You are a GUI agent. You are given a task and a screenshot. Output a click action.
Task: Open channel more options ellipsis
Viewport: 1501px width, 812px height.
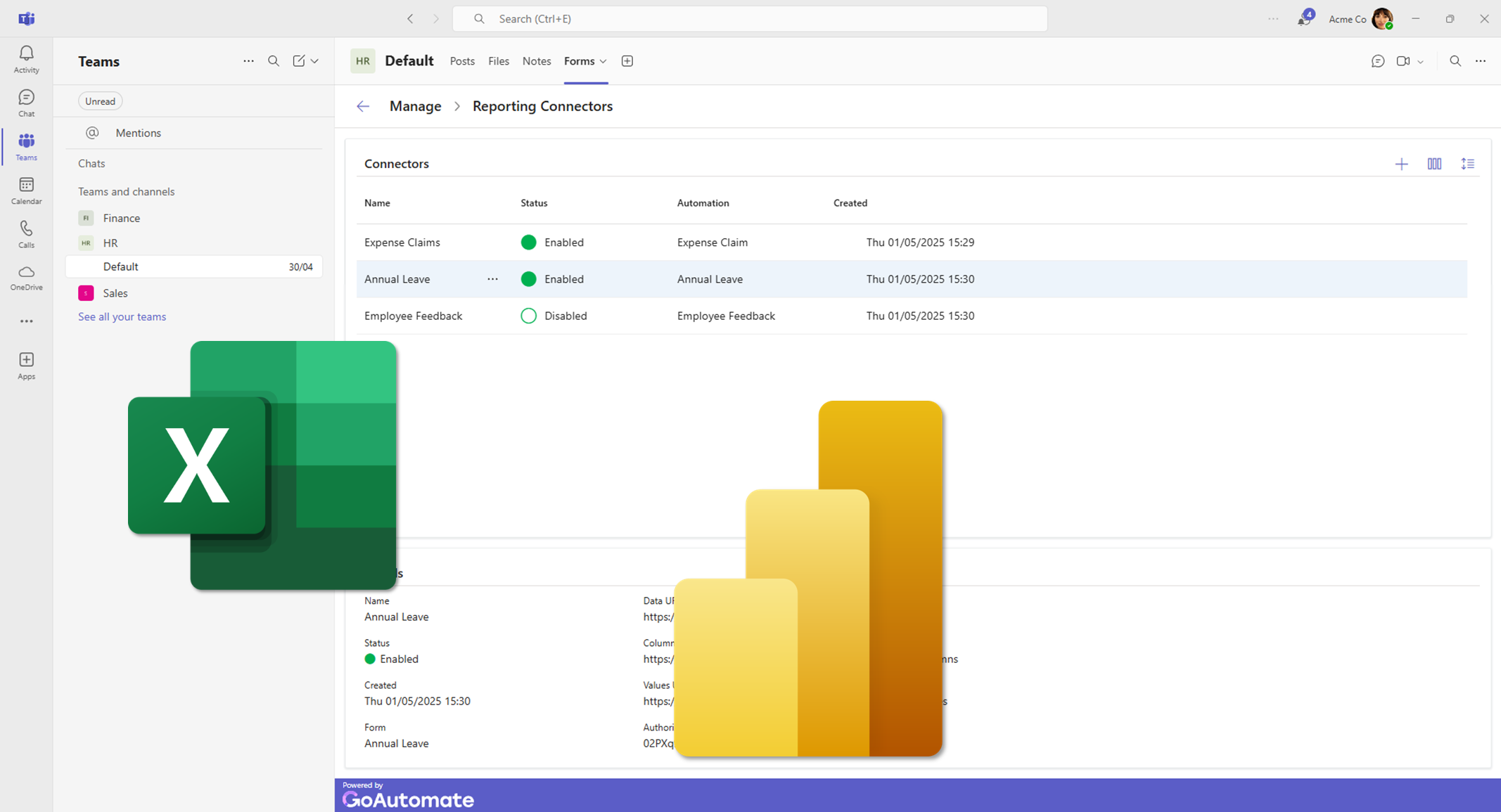(x=1481, y=61)
